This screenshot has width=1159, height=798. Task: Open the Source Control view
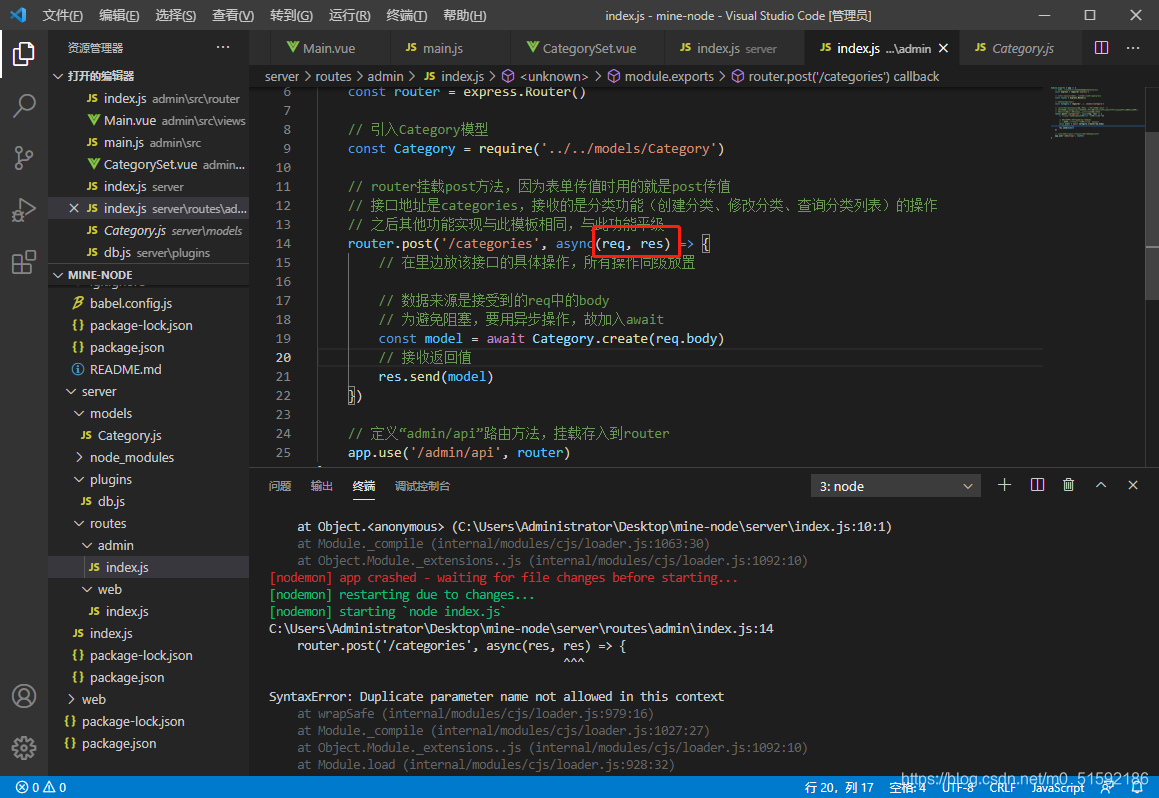pos(24,158)
